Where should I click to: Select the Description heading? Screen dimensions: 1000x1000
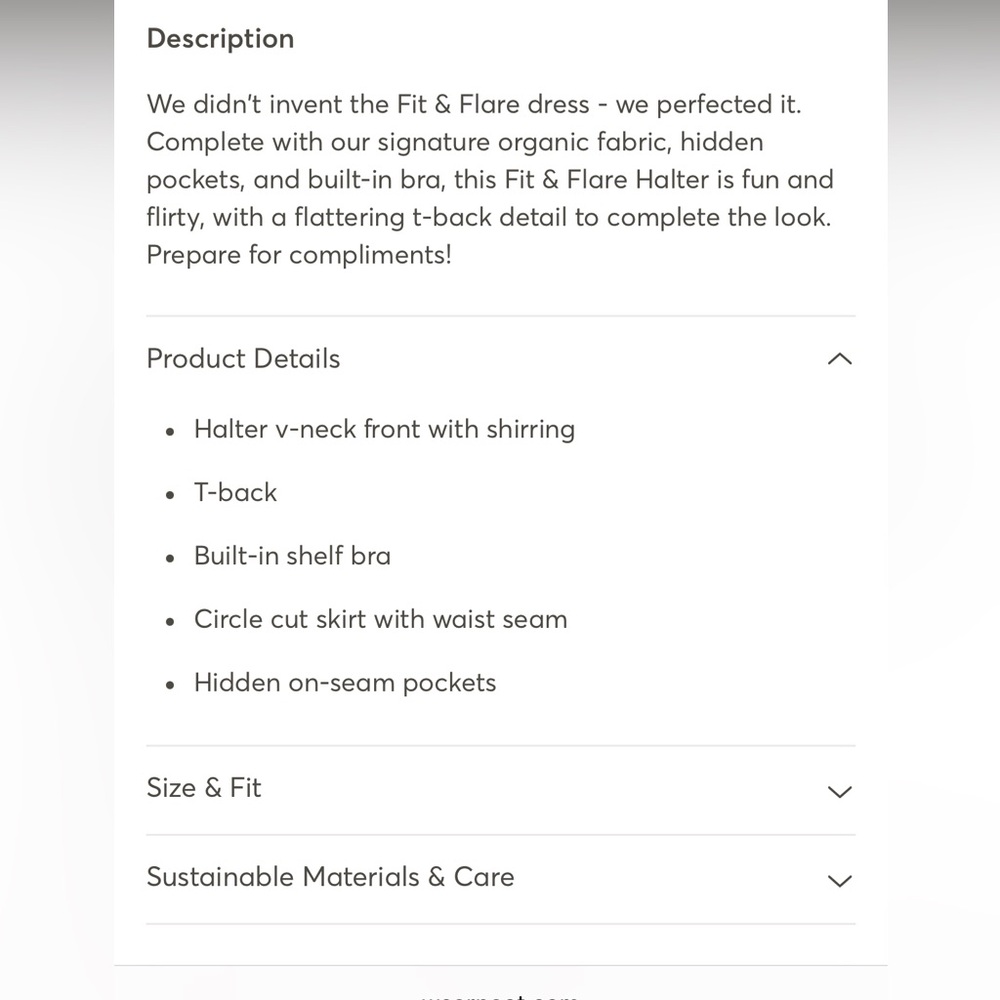tap(220, 39)
